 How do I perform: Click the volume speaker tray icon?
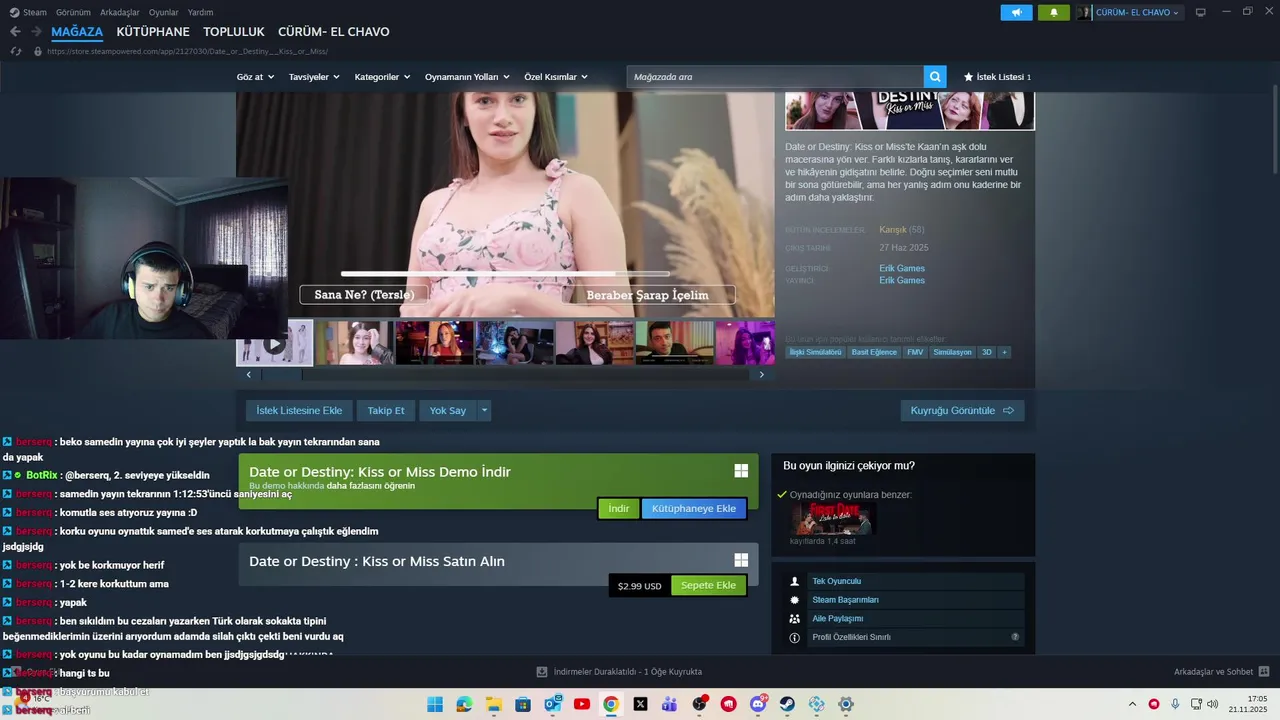tap(1213, 704)
